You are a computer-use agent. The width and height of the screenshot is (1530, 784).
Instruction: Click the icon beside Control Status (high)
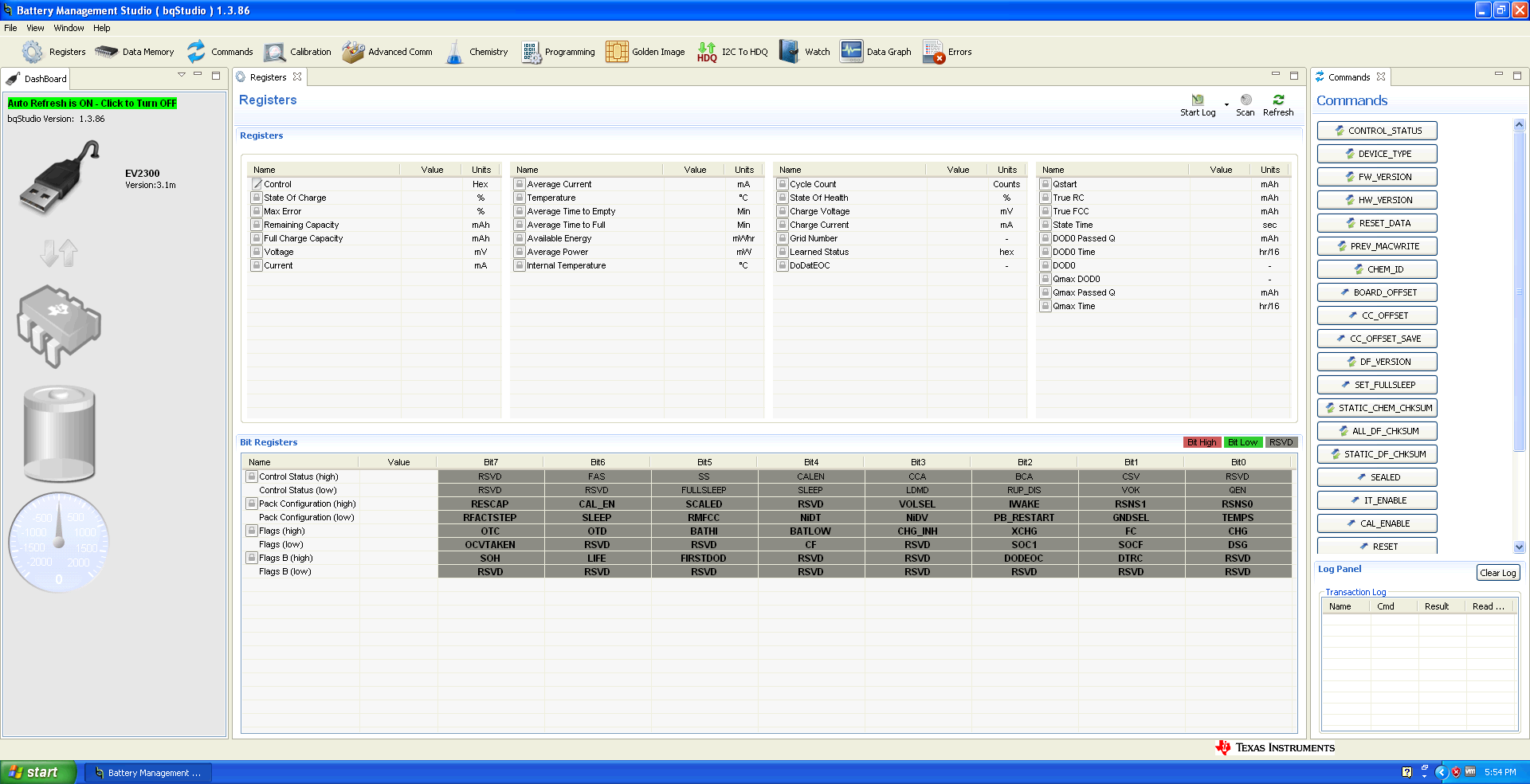252,476
